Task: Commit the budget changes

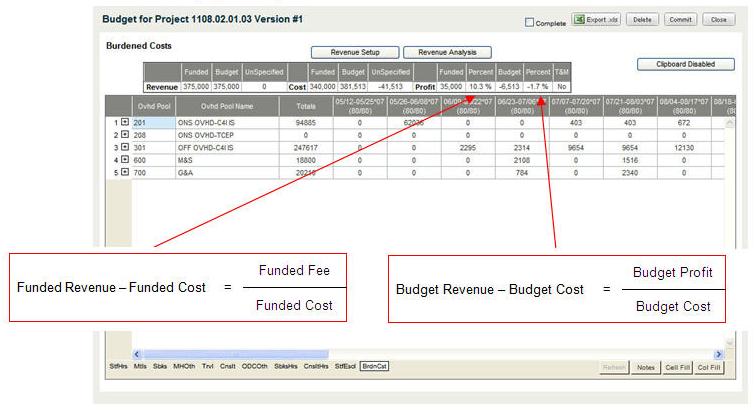Action: tap(680, 20)
